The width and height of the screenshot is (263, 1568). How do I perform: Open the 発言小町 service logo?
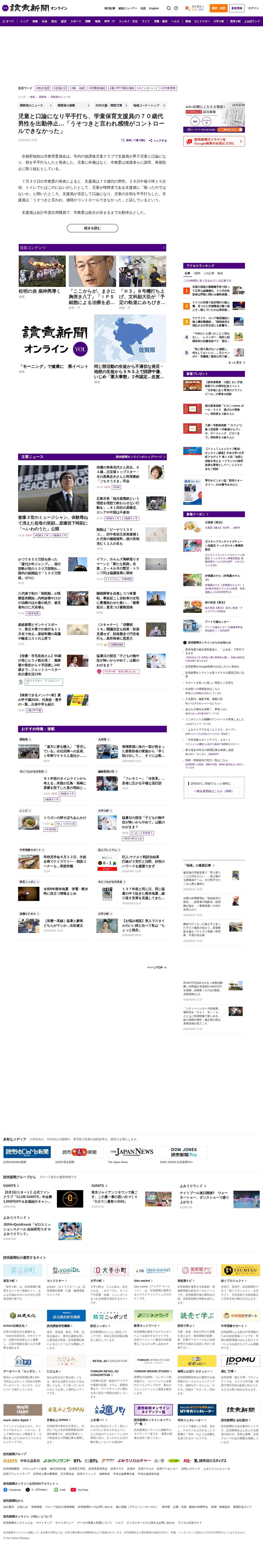pyautogui.click(x=23, y=1270)
